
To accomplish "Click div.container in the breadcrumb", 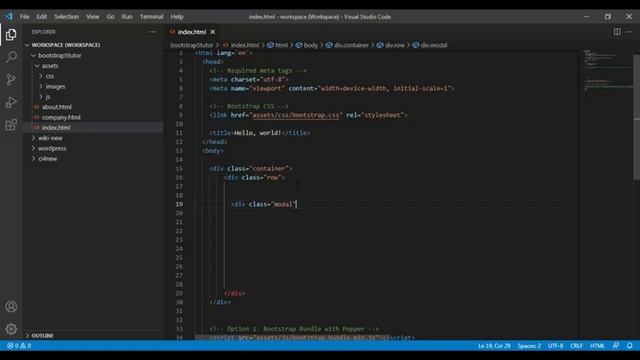I will pos(351,45).
